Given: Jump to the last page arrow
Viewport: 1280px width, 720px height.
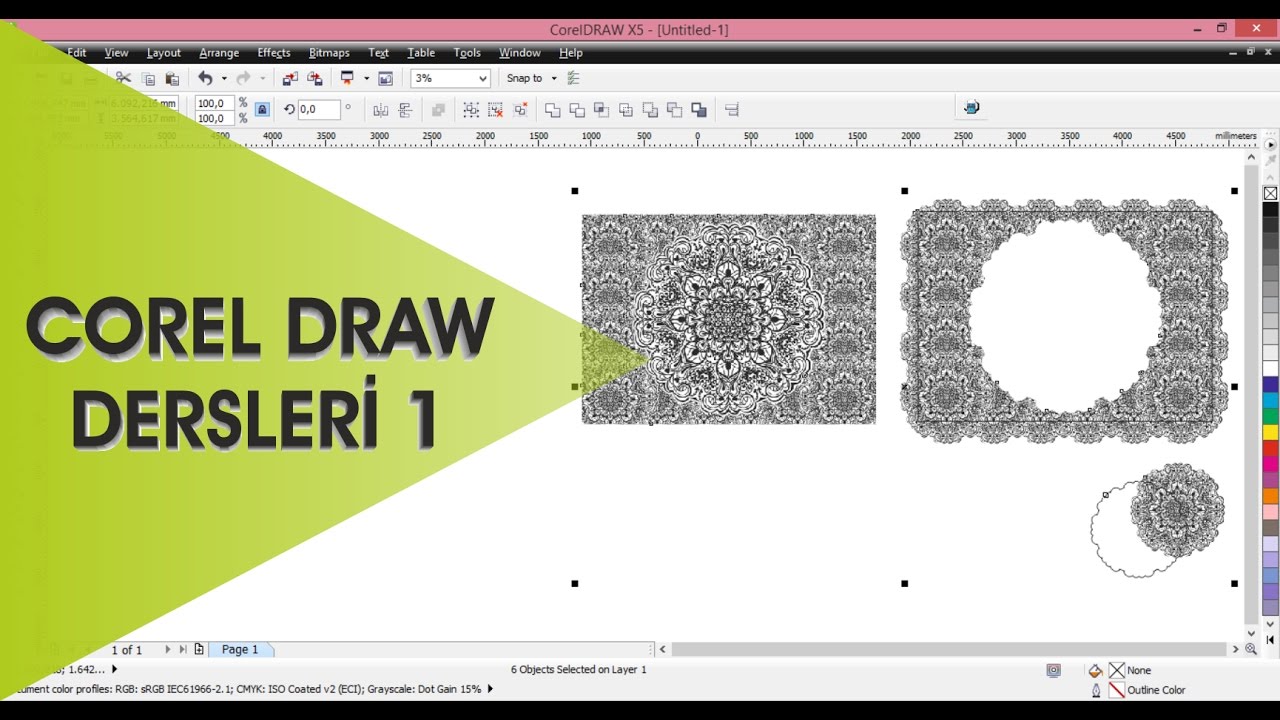Looking at the screenshot, I should click(x=183, y=649).
